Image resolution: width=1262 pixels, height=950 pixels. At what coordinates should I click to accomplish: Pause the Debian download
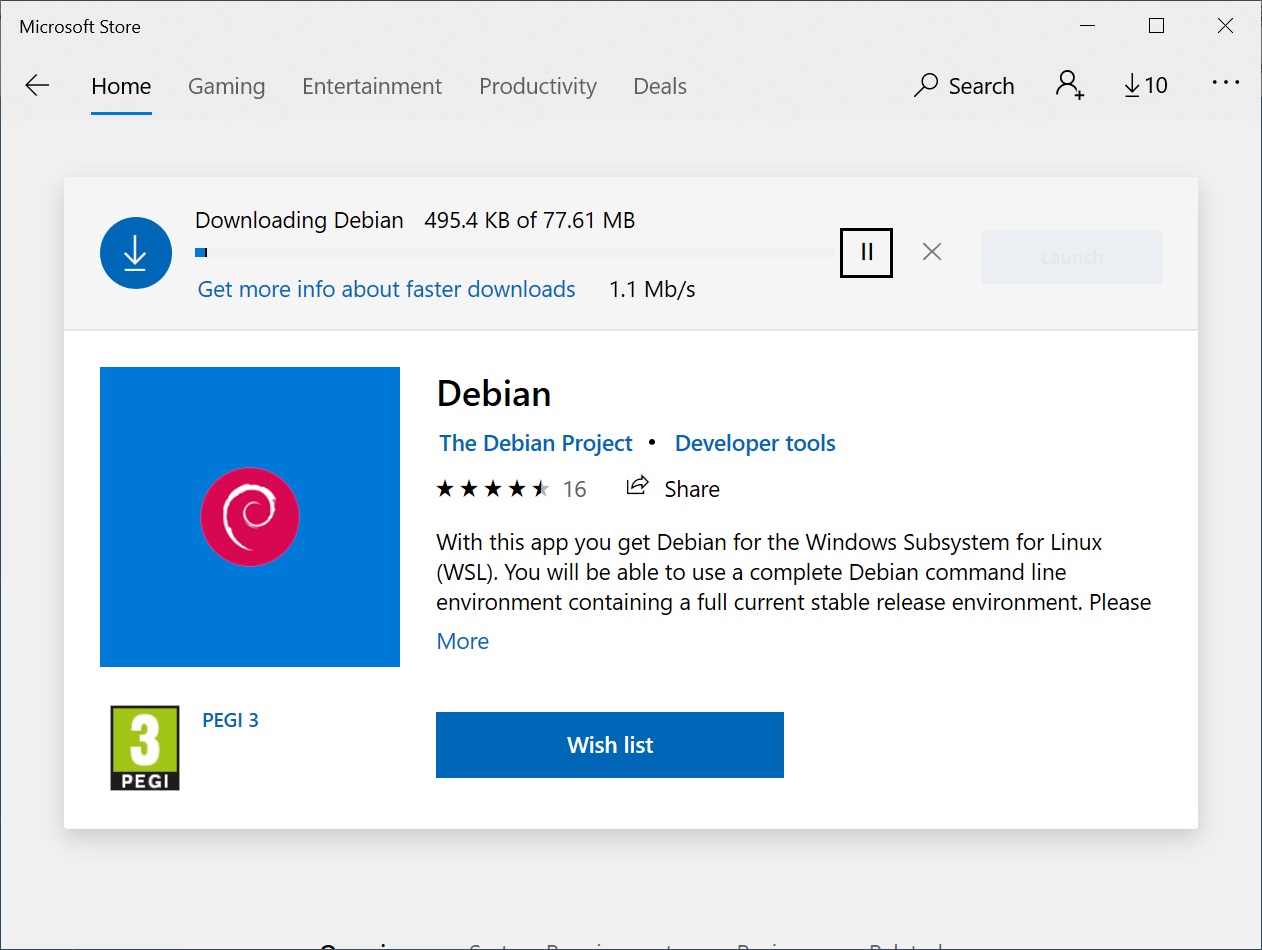click(866, 252)
